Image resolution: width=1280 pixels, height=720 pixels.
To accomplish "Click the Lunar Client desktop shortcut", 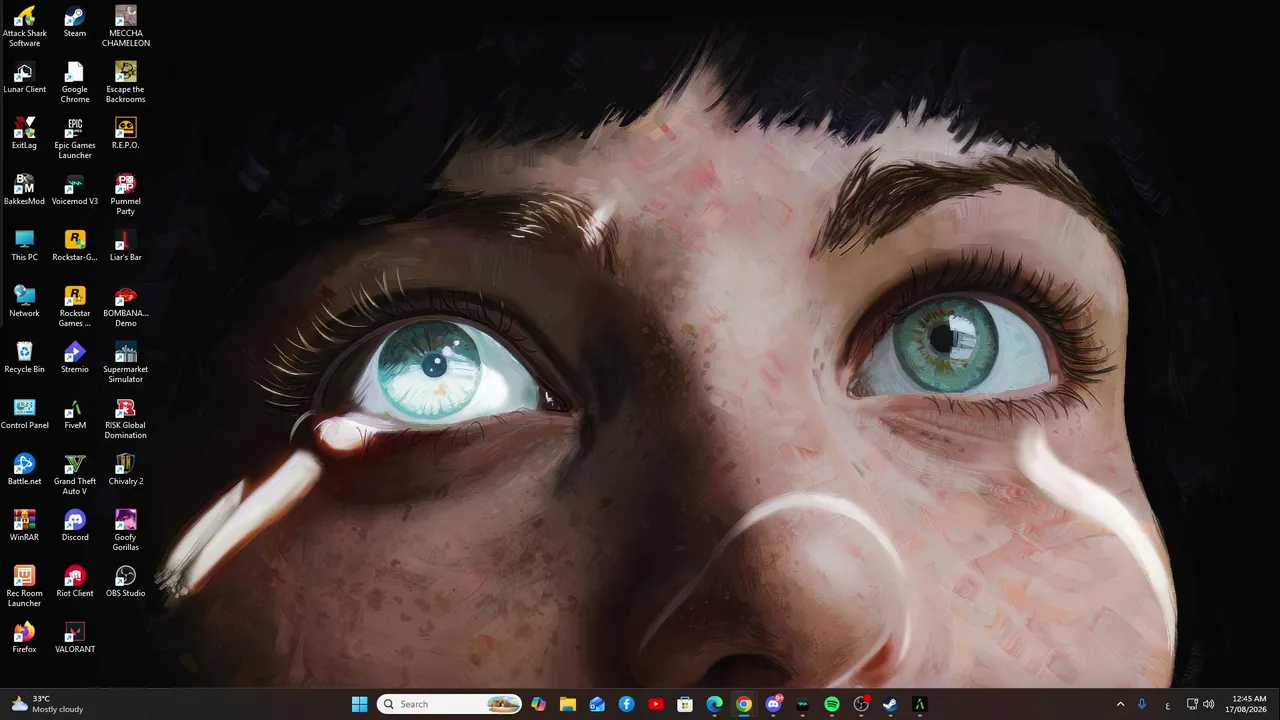I will [24, 78].
